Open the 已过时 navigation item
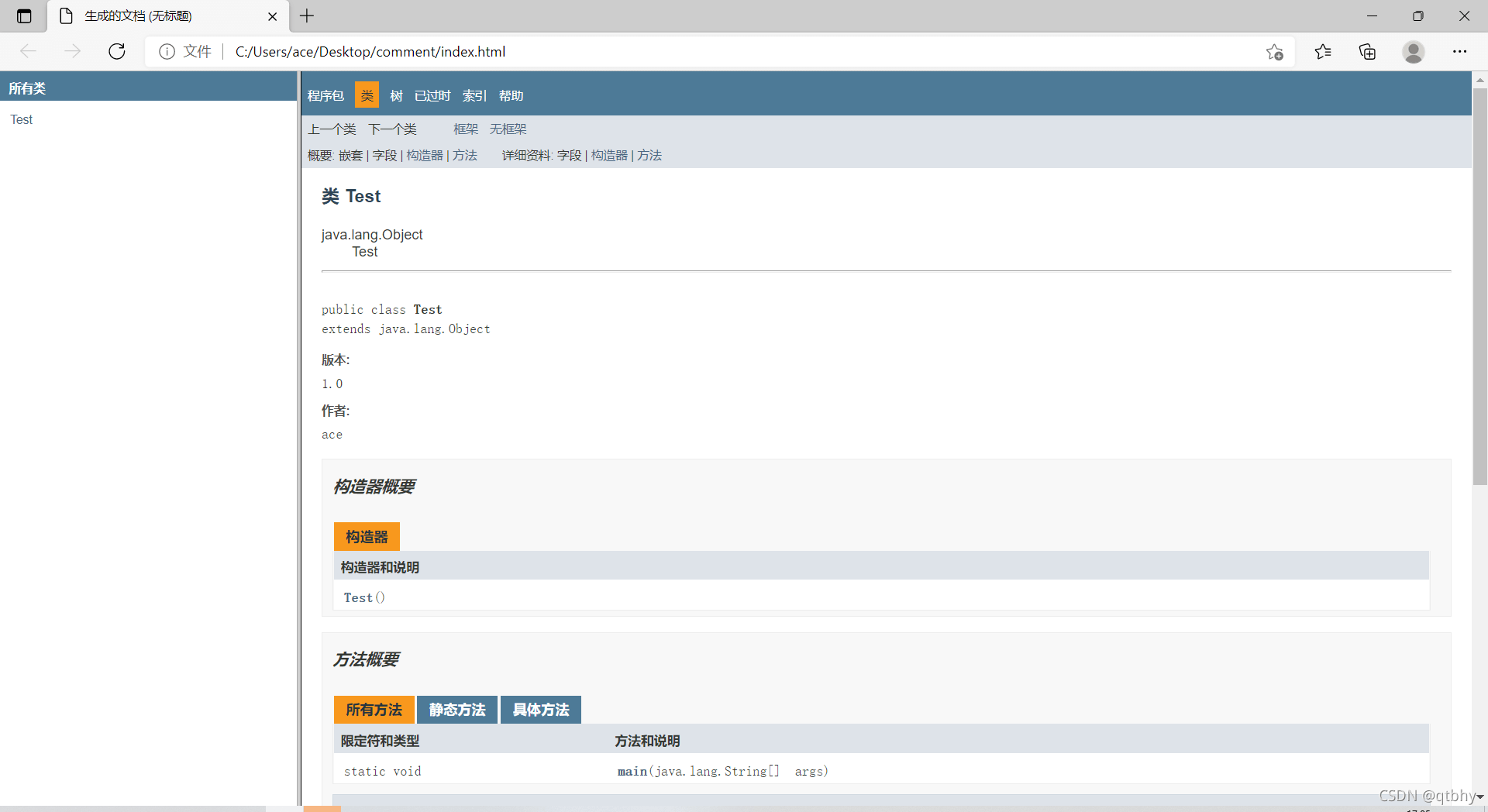This screenshot has width=1488, height=812. (432, 95)
